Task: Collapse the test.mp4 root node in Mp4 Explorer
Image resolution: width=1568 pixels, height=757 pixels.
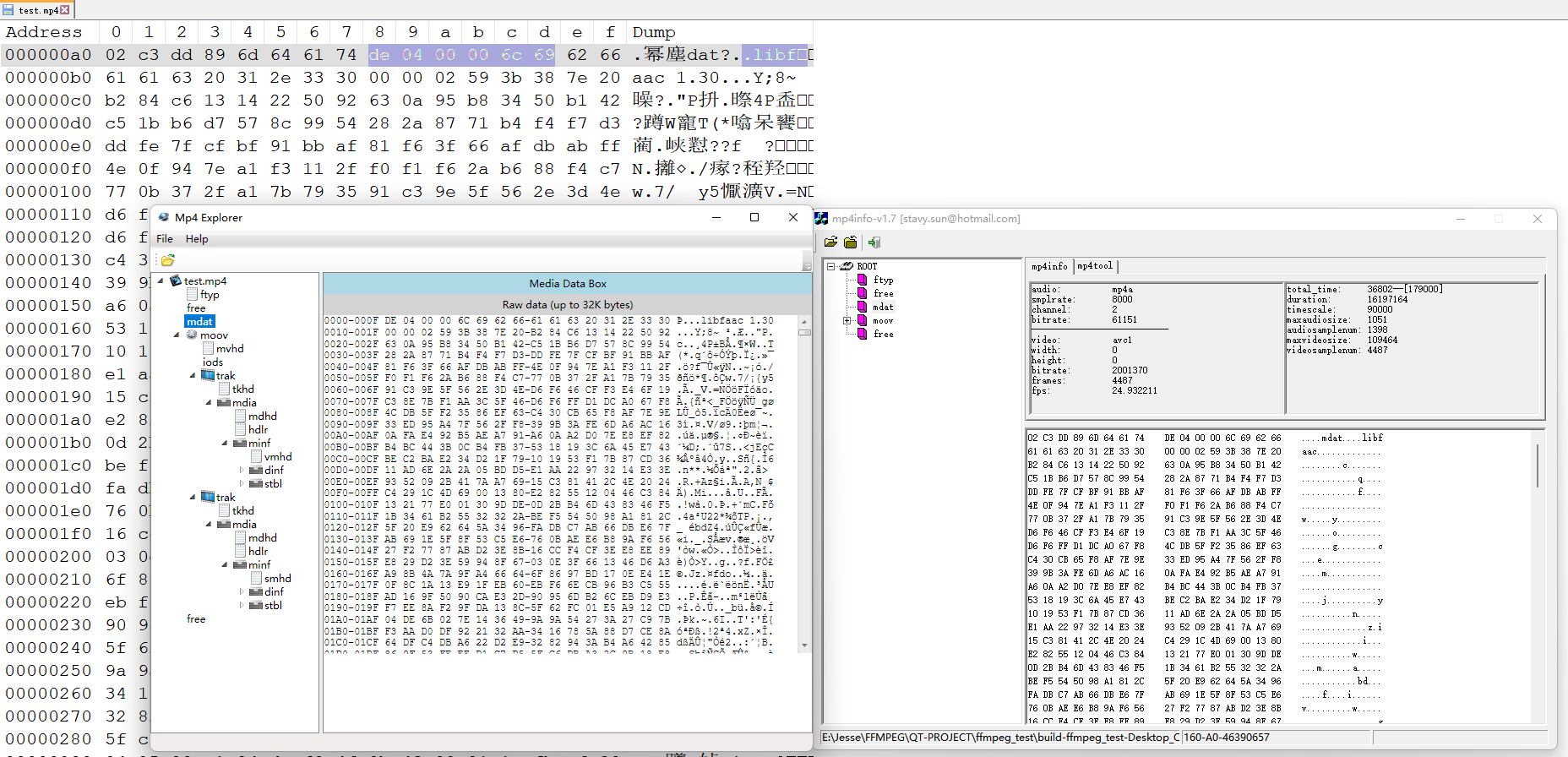Action: click(162, 280)
